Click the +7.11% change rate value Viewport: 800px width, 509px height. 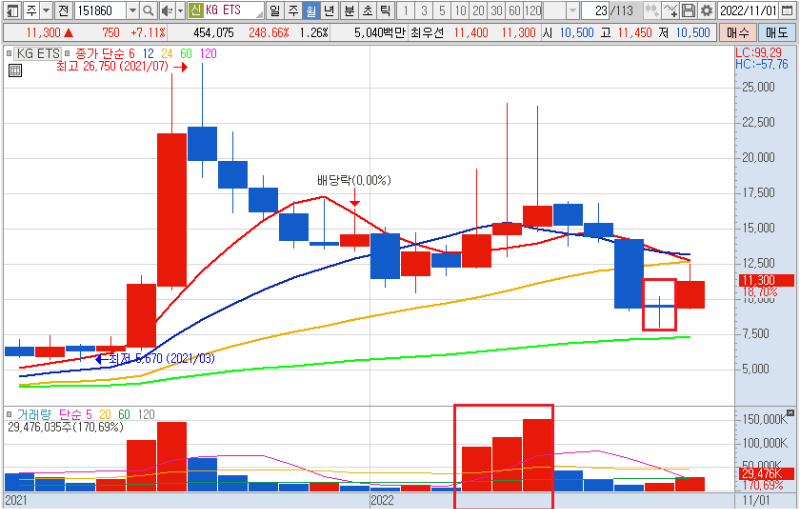click(148, 33)
